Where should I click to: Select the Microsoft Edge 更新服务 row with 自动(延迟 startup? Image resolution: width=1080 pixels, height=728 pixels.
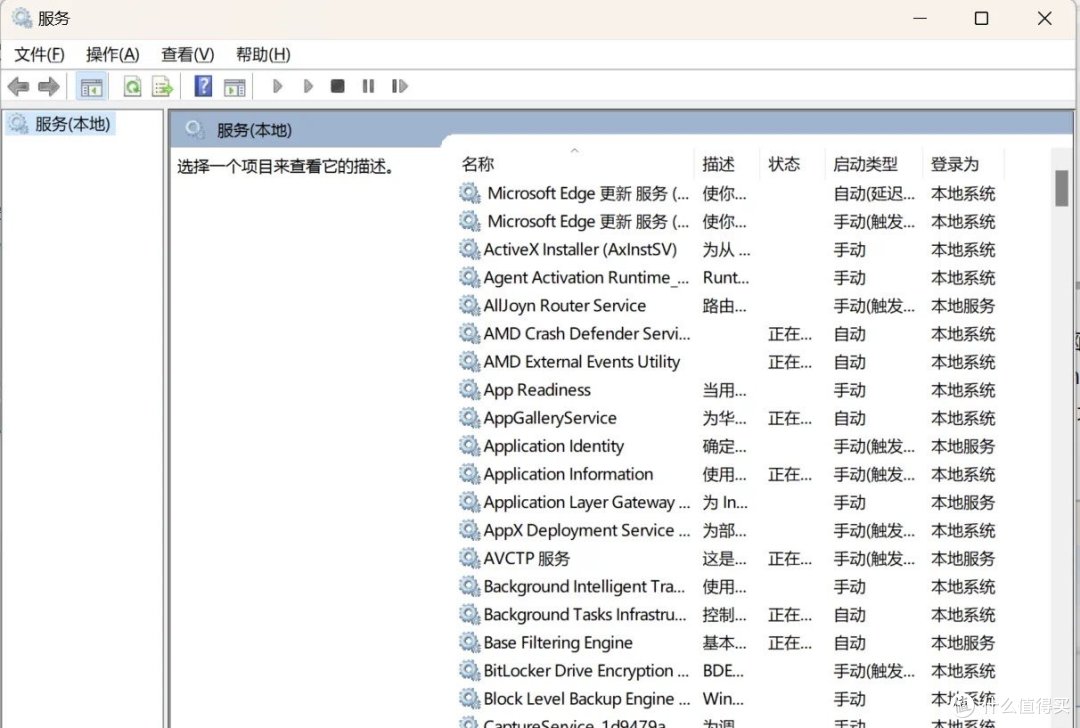[x=727, y=194]
